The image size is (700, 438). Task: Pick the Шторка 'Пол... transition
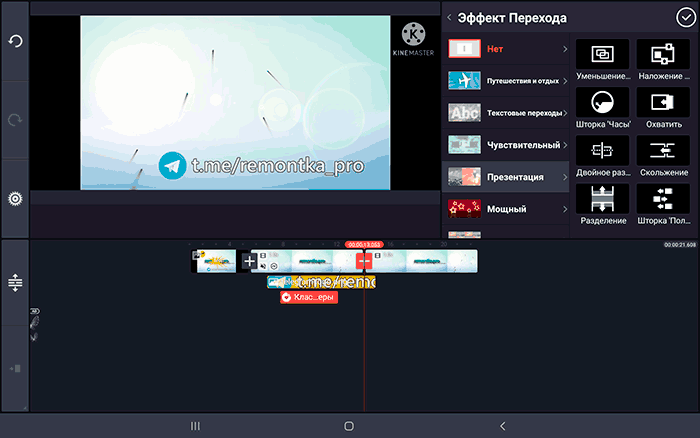click(663, 204)
